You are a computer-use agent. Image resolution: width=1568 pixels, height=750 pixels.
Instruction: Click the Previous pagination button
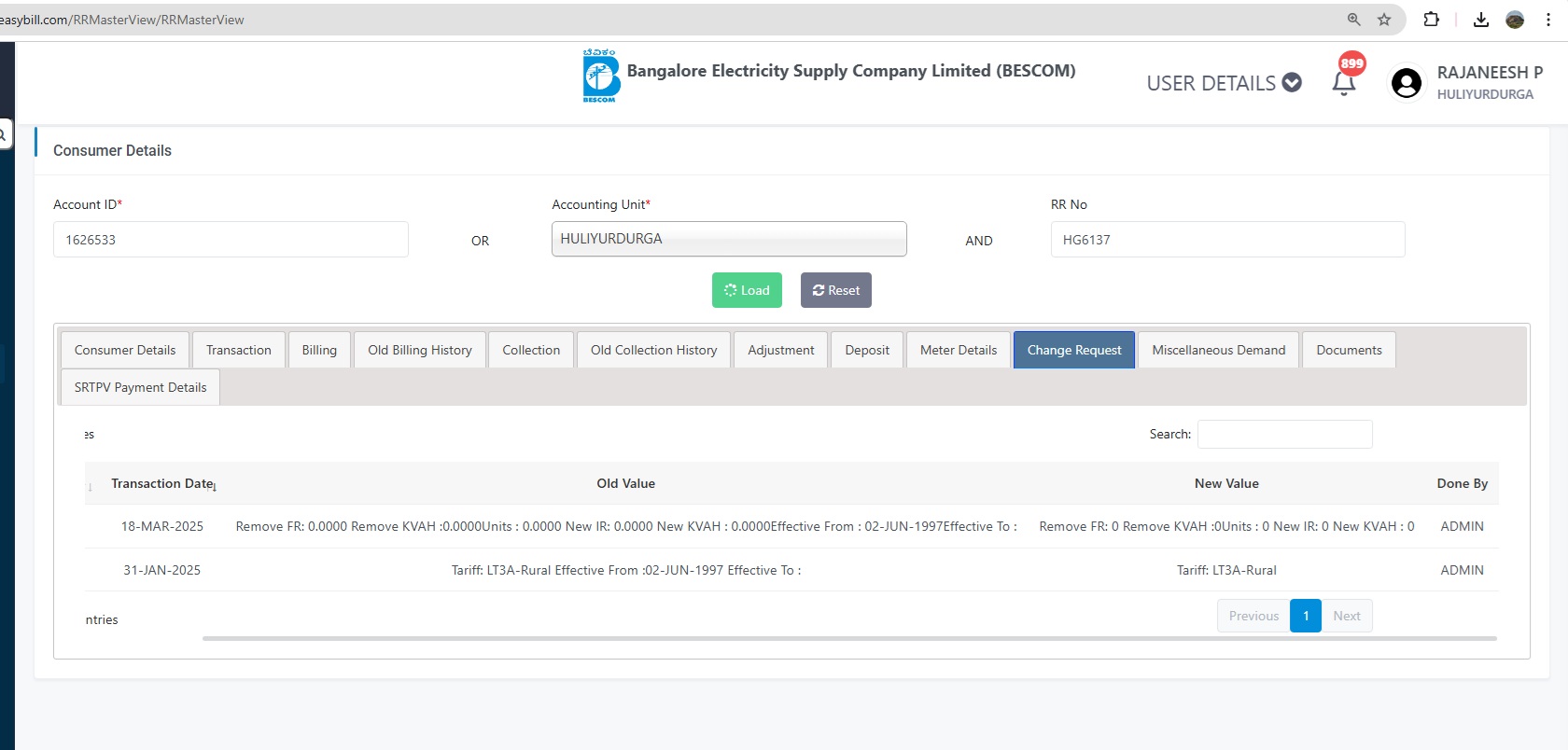(x=1253, y=616)
